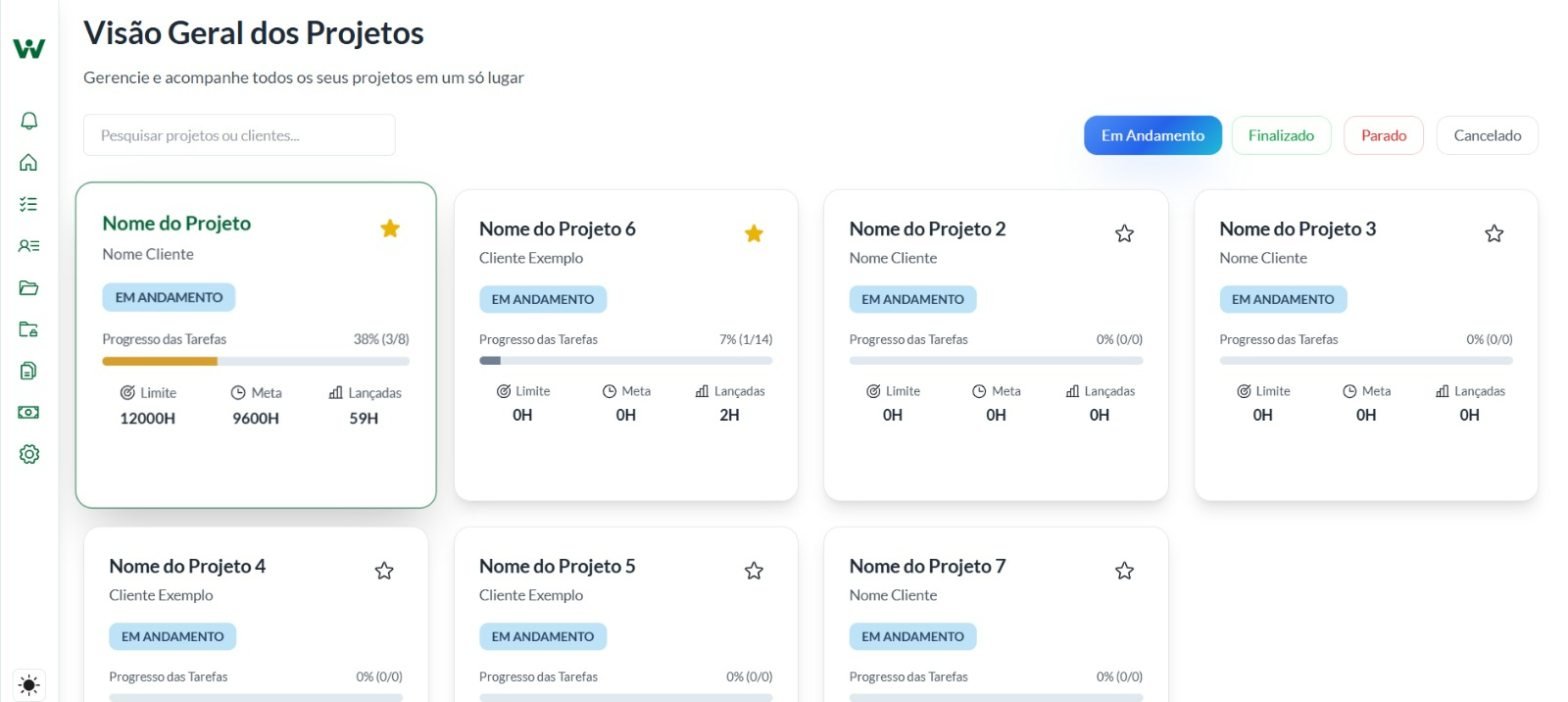Viewport: 1568px width, 702px height.
Task: Click Meta clock icon on Projeto 6
Action: pos(610,390)
